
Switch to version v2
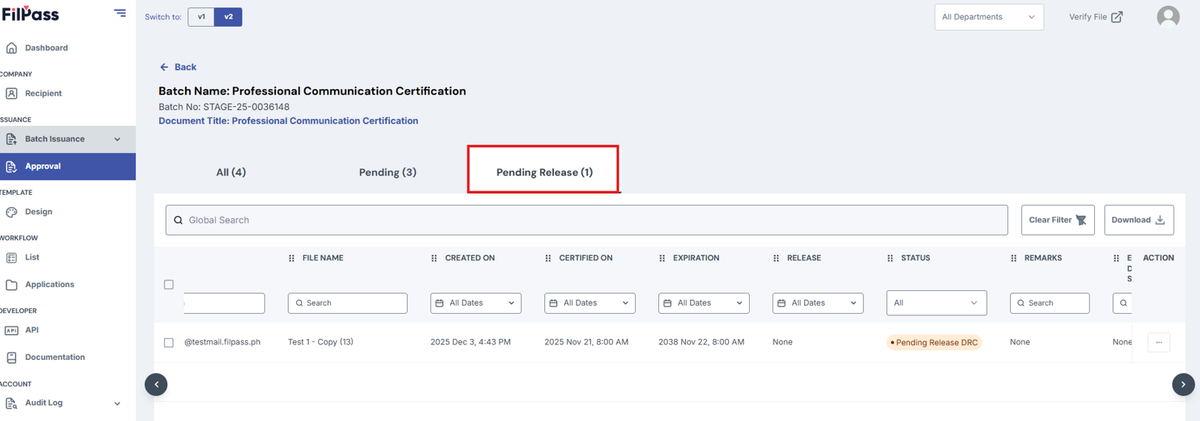228,17
